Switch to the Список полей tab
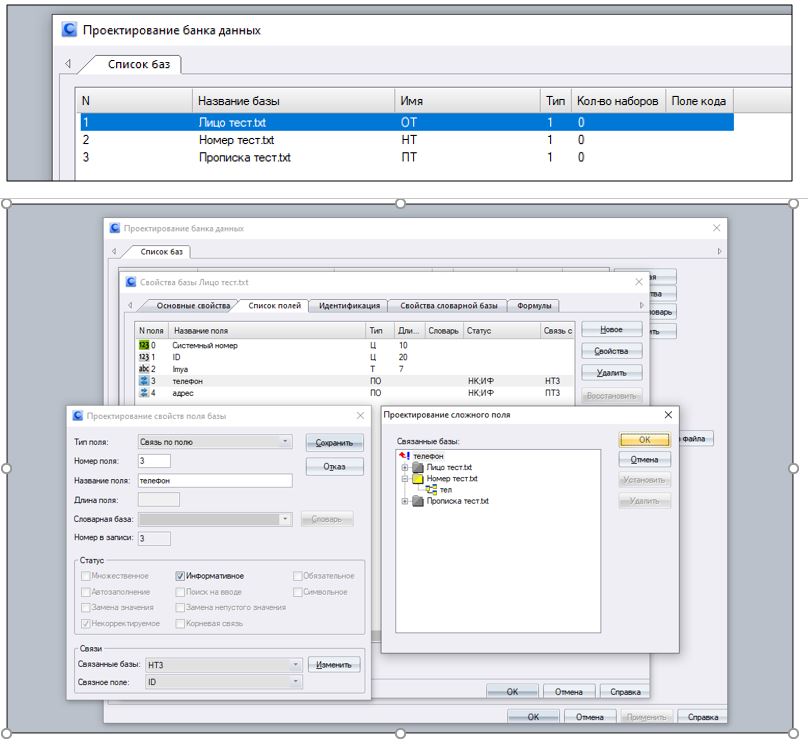The width and height of the screenshot is (808, 745). coord(274,306)
